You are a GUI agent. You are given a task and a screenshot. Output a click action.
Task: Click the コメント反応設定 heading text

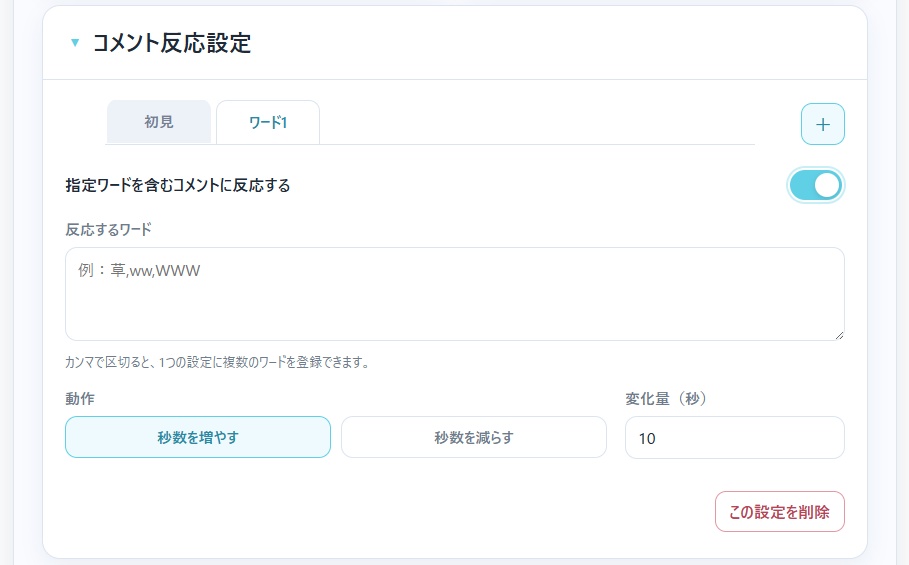coord(172,43)
